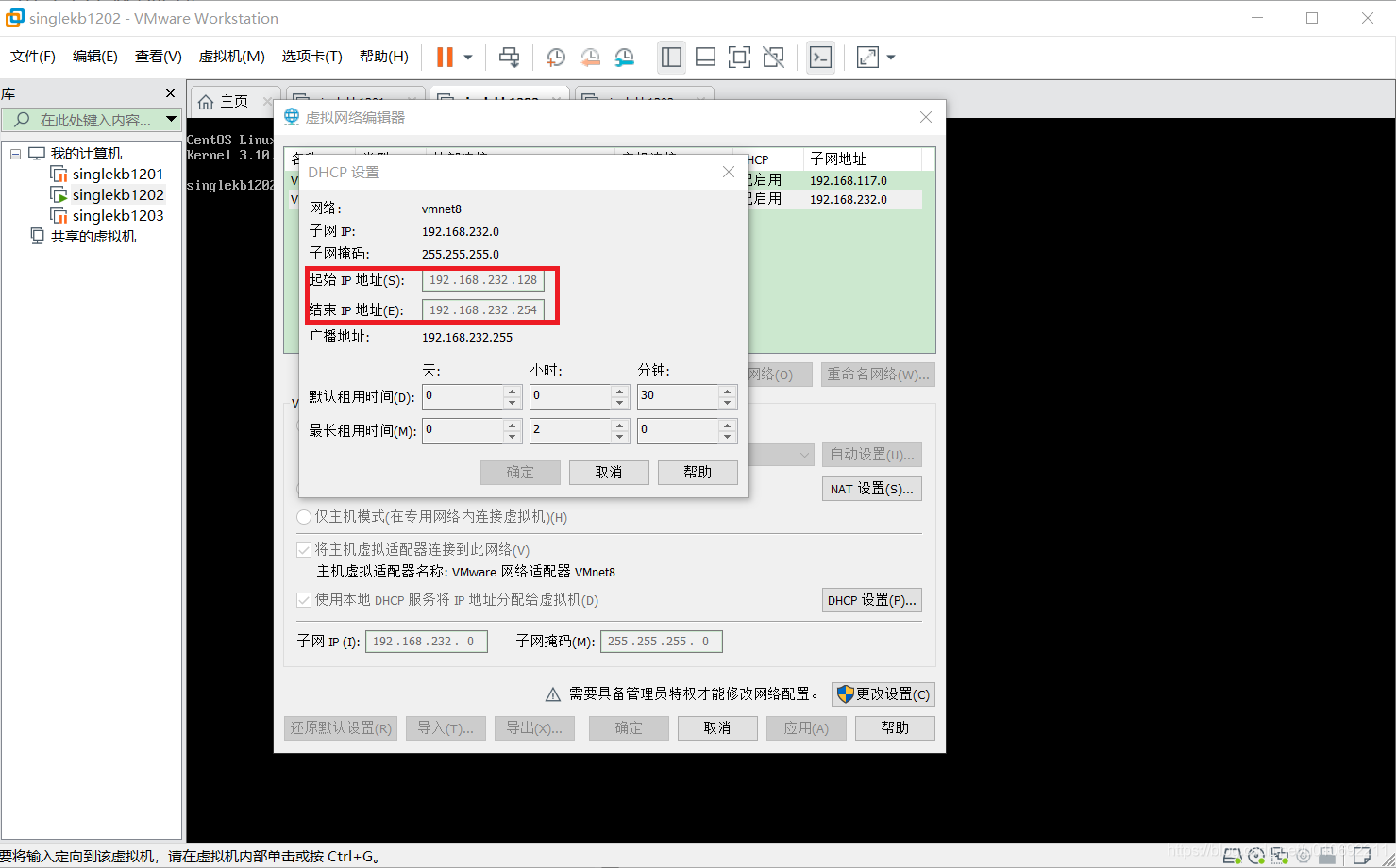The image size is (1396, 868).
Task: Click the 结束 IP 地址 field
Action: [482, 309]
